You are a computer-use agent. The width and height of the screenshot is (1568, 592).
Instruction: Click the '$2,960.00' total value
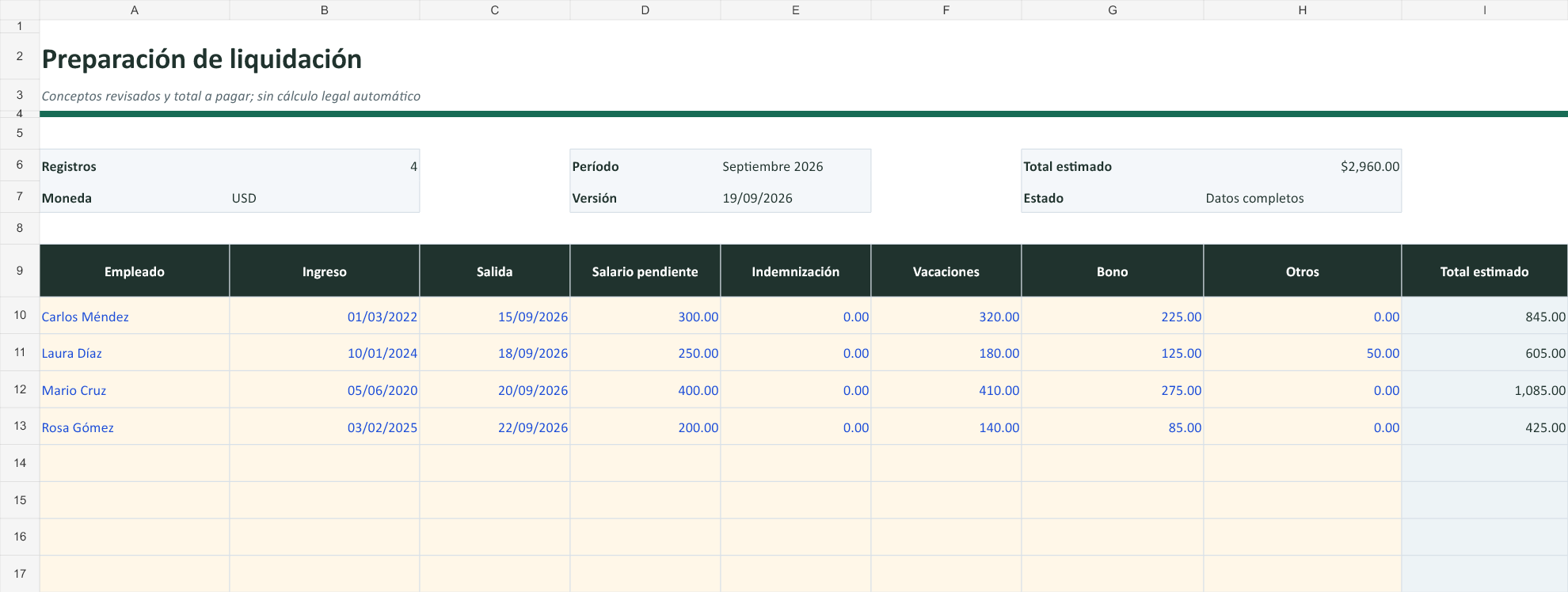(1303, 166)
